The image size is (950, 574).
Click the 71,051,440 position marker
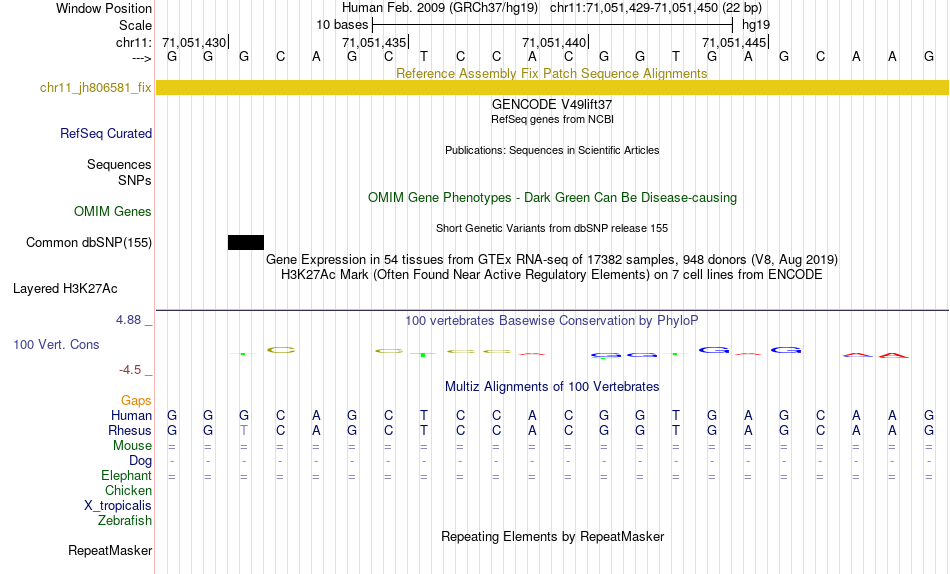pyautogui.click(x=555, y=42)
